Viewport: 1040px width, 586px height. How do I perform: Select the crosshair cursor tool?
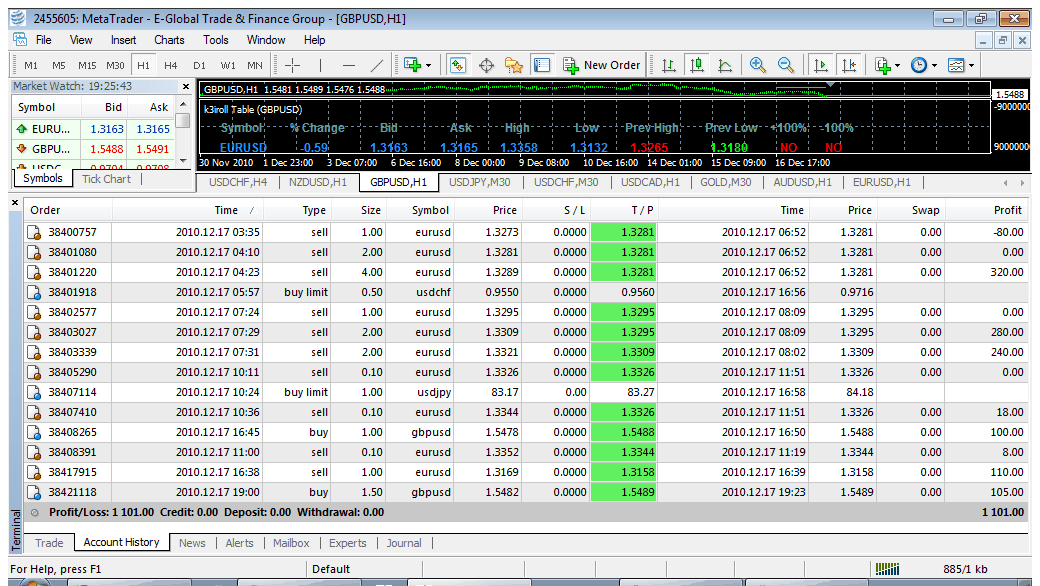[292, 65]
